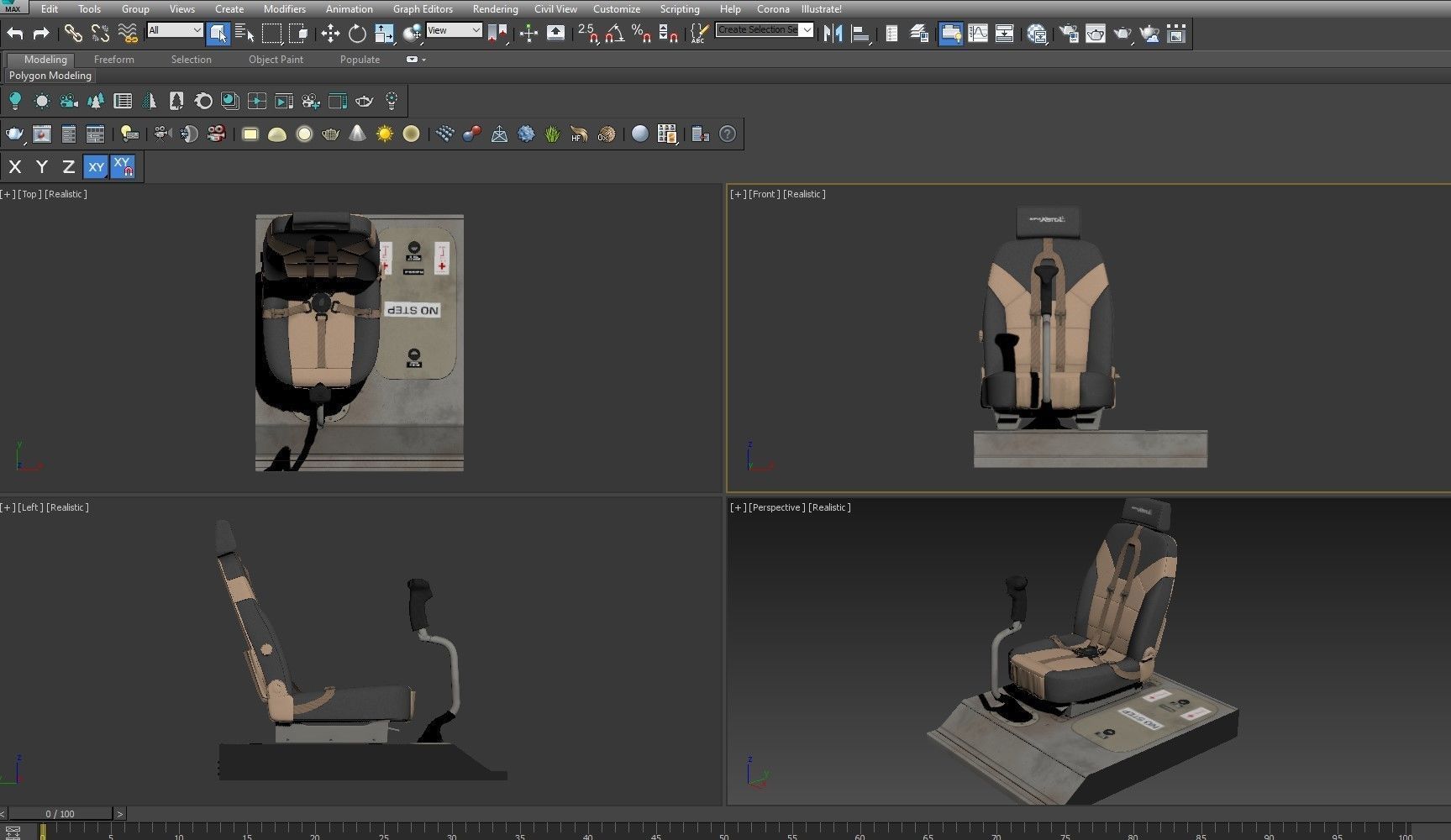Viewport: 1451px width, 840px height.
Task: Click the Edit Named Selection Sets icon
Action: (x=699, y=34)
